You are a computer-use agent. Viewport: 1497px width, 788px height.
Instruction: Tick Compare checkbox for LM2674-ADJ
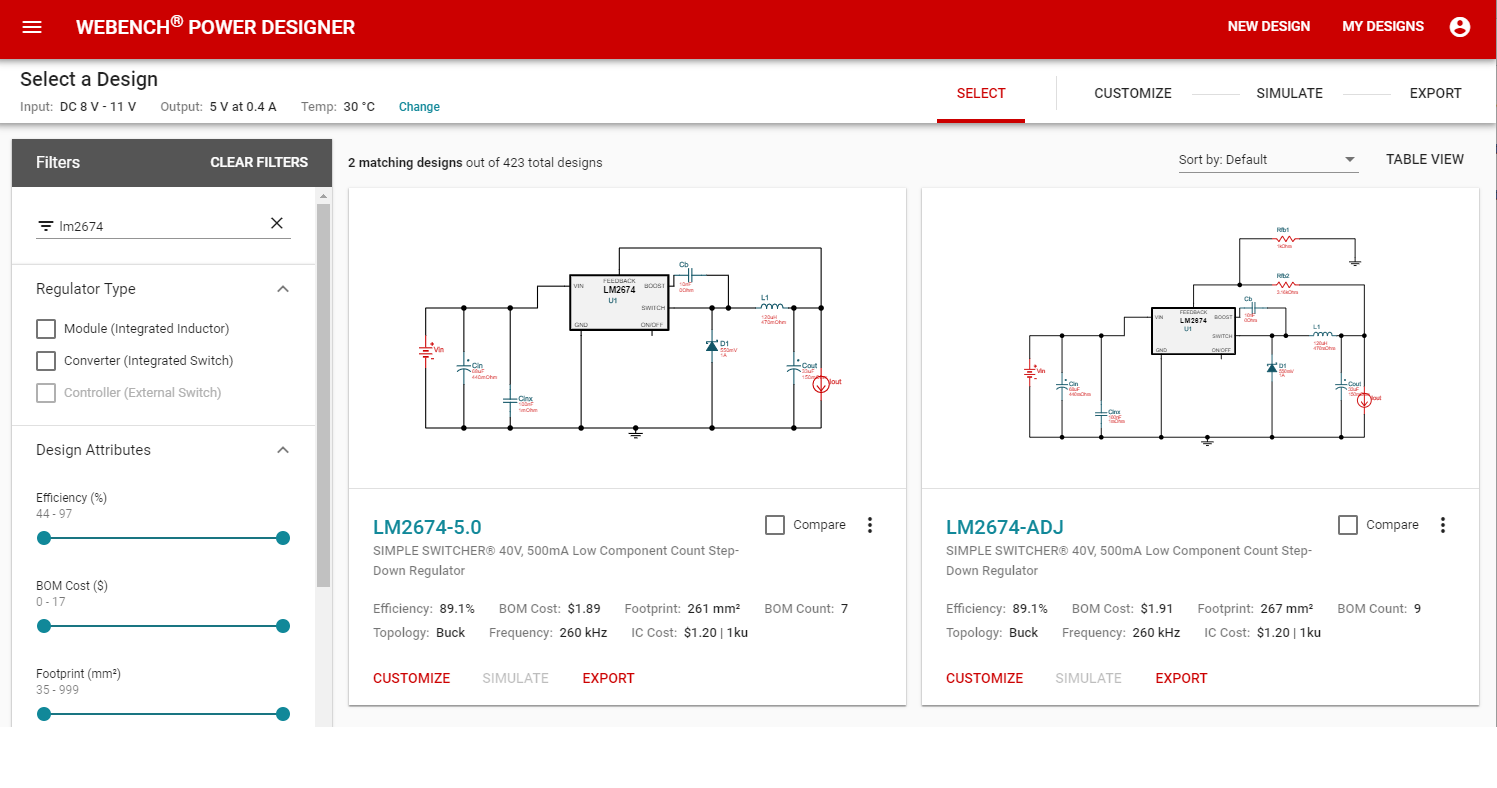click(x=1348, y=525)
